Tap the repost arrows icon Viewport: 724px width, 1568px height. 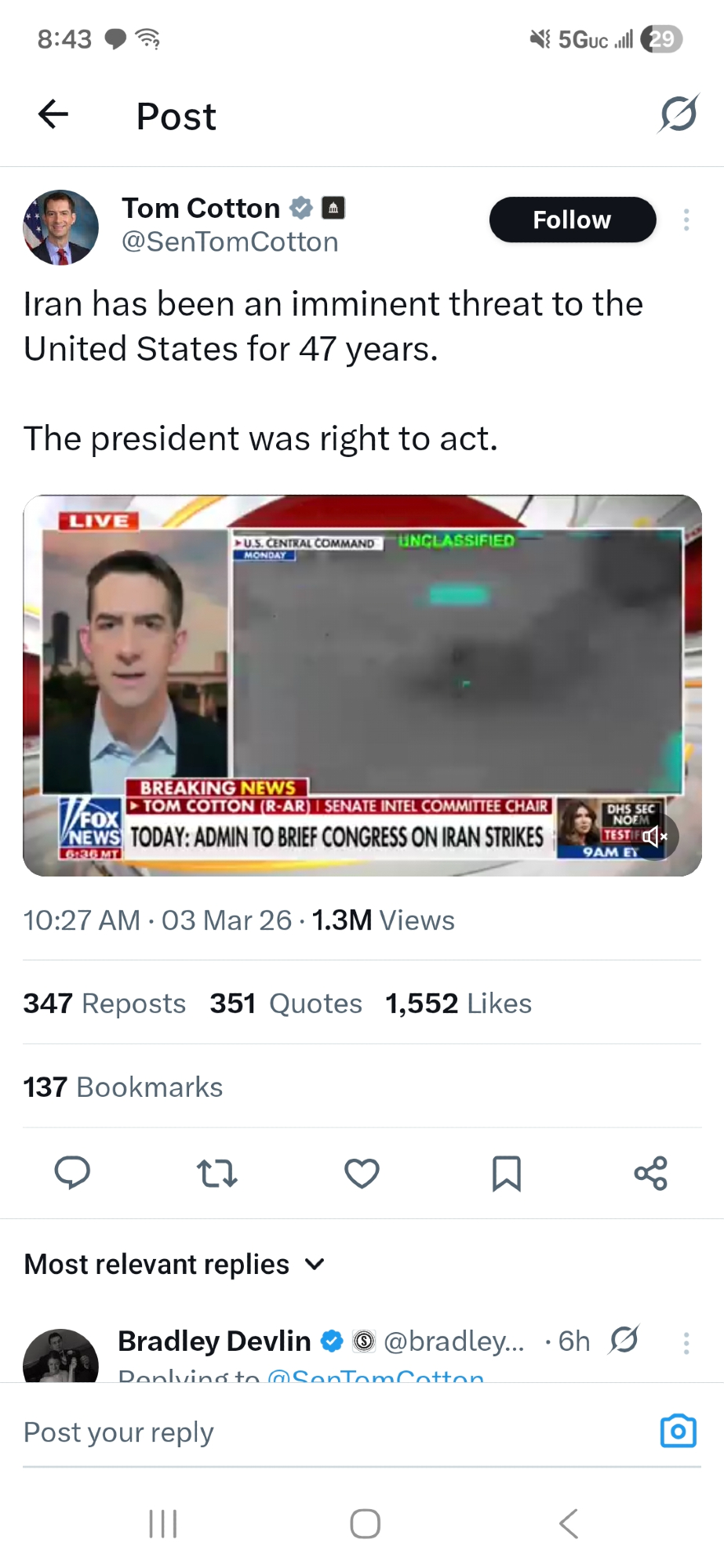216,1173
